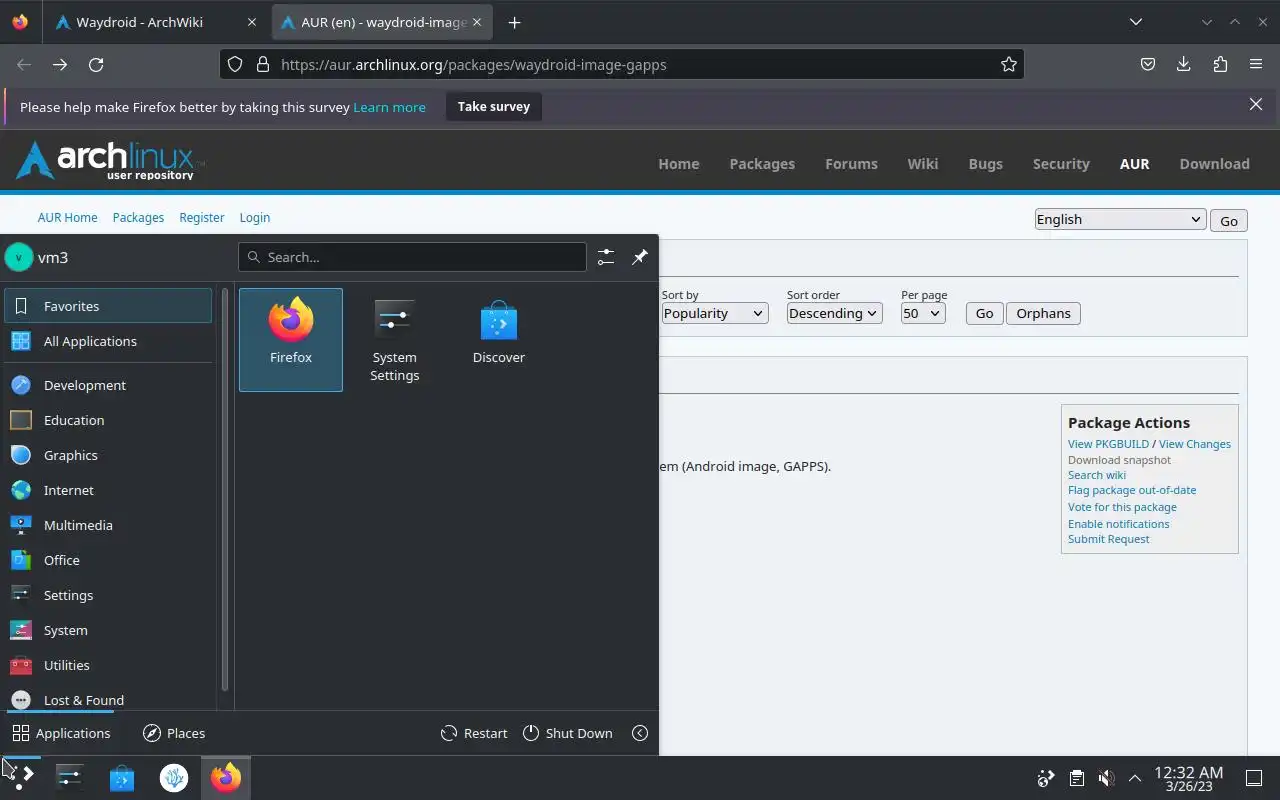Open Security in top navigation

point(1061,164)
